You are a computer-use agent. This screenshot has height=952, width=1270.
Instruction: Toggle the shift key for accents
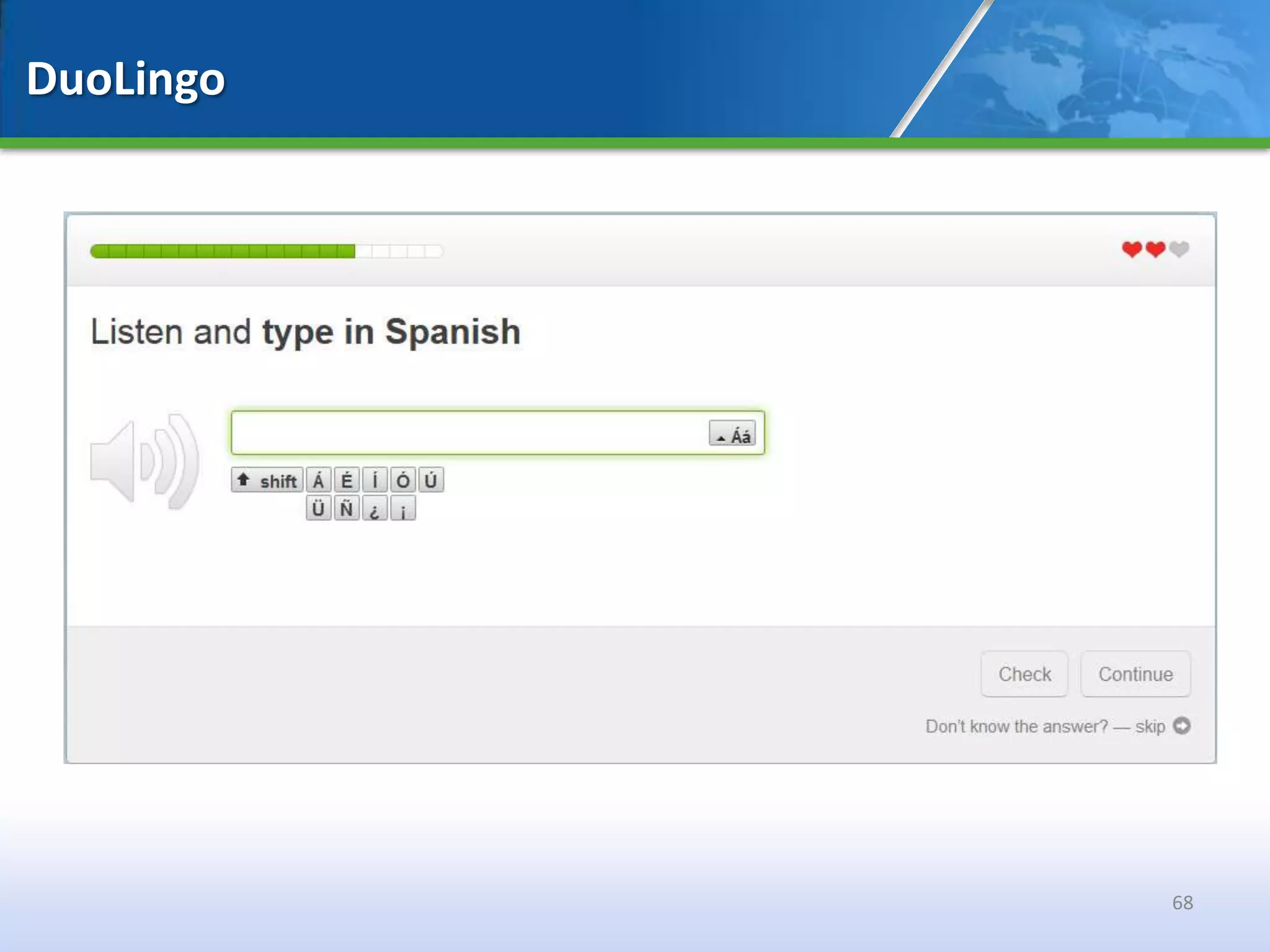point(267,480)
